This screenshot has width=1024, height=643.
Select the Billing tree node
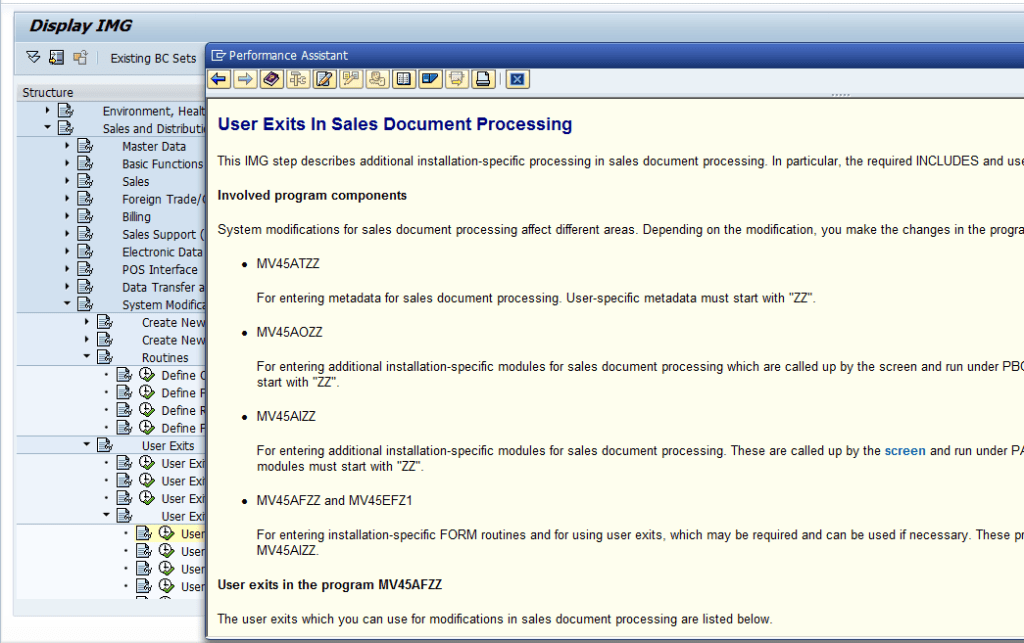(136, 216)
